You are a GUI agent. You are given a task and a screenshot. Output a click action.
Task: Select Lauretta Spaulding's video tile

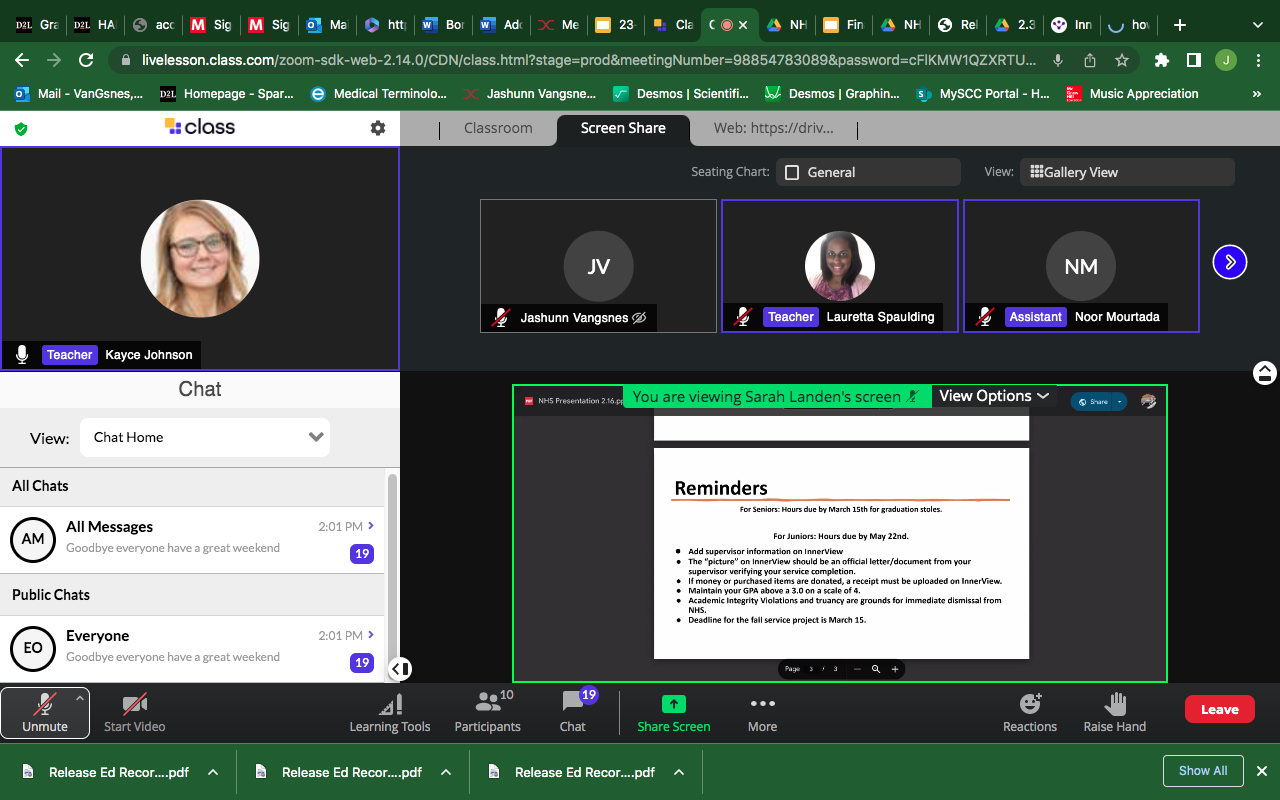tap(840, 266)
